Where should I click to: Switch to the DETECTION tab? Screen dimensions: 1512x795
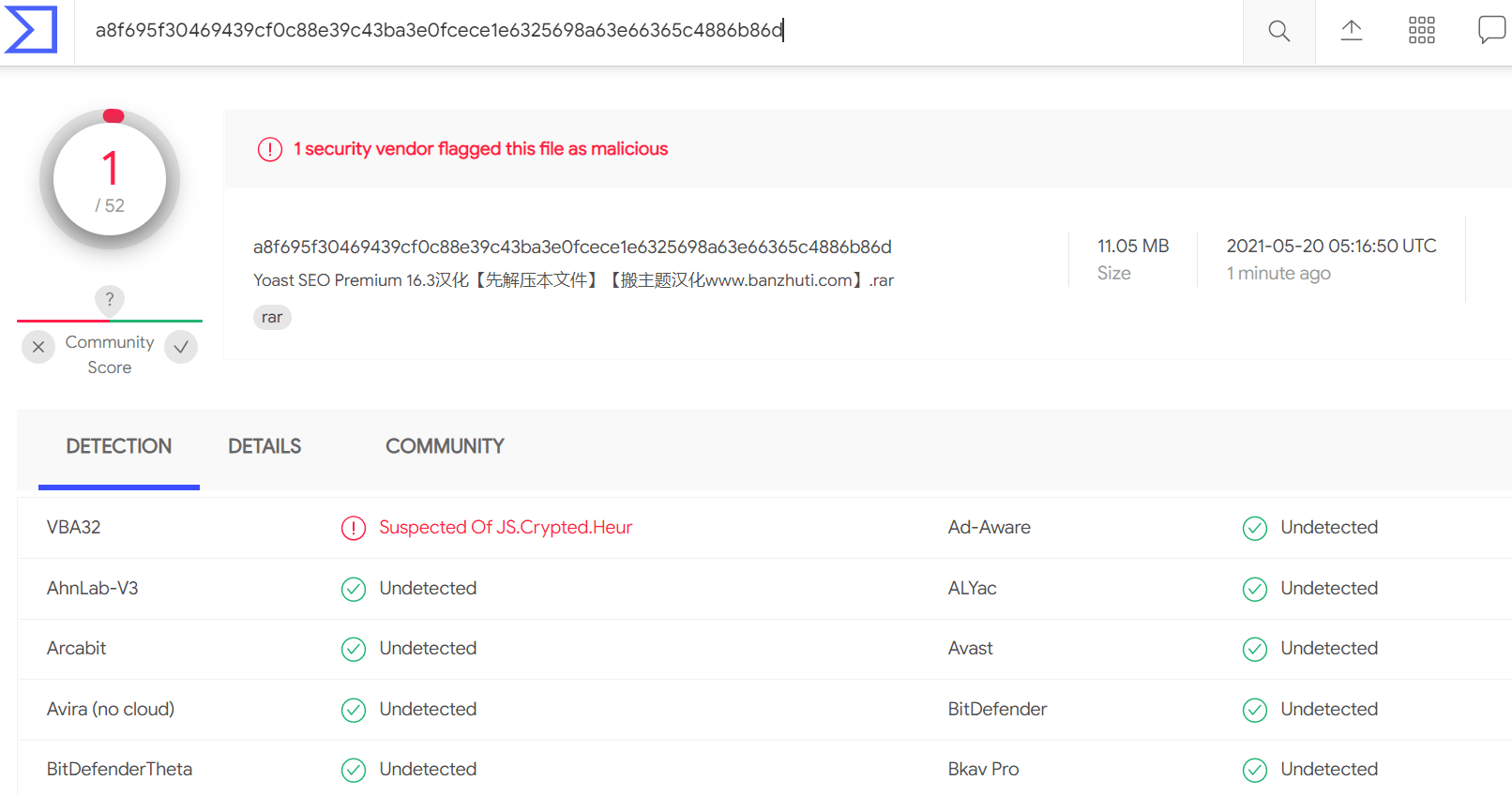[119, 446]
